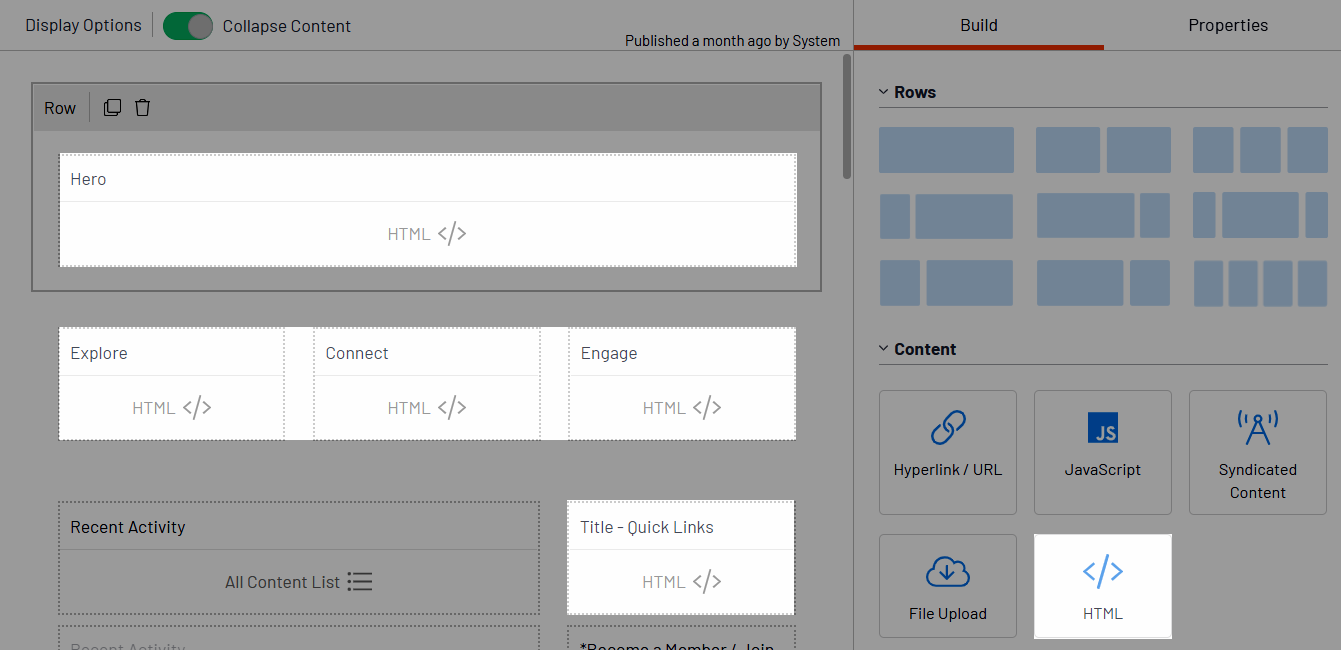The height and width of the screenshot is (650, 1341).
Task: Open Display Options
Action: tap(83, 25)
